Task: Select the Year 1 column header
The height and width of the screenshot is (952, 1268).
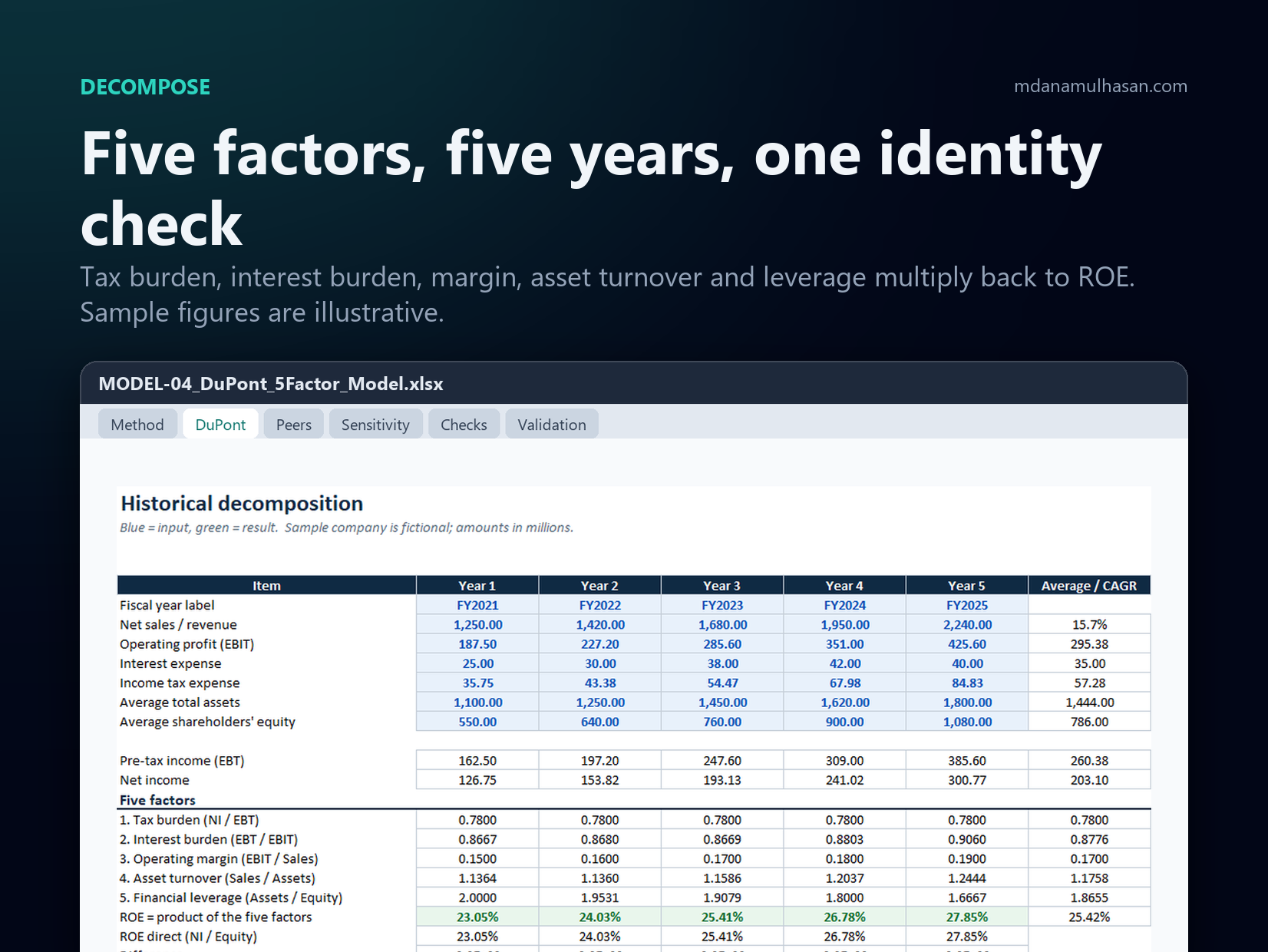Action: click(x=477, y=585)
